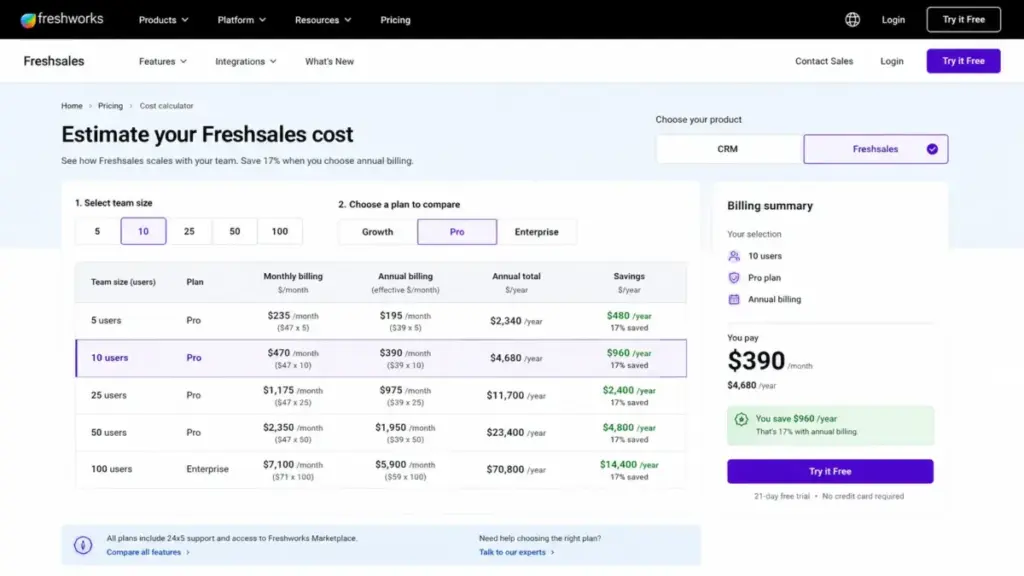Choose the Pro plan
The height and width of the screenshot is (576, 1024).
click(x=457, y=232)
